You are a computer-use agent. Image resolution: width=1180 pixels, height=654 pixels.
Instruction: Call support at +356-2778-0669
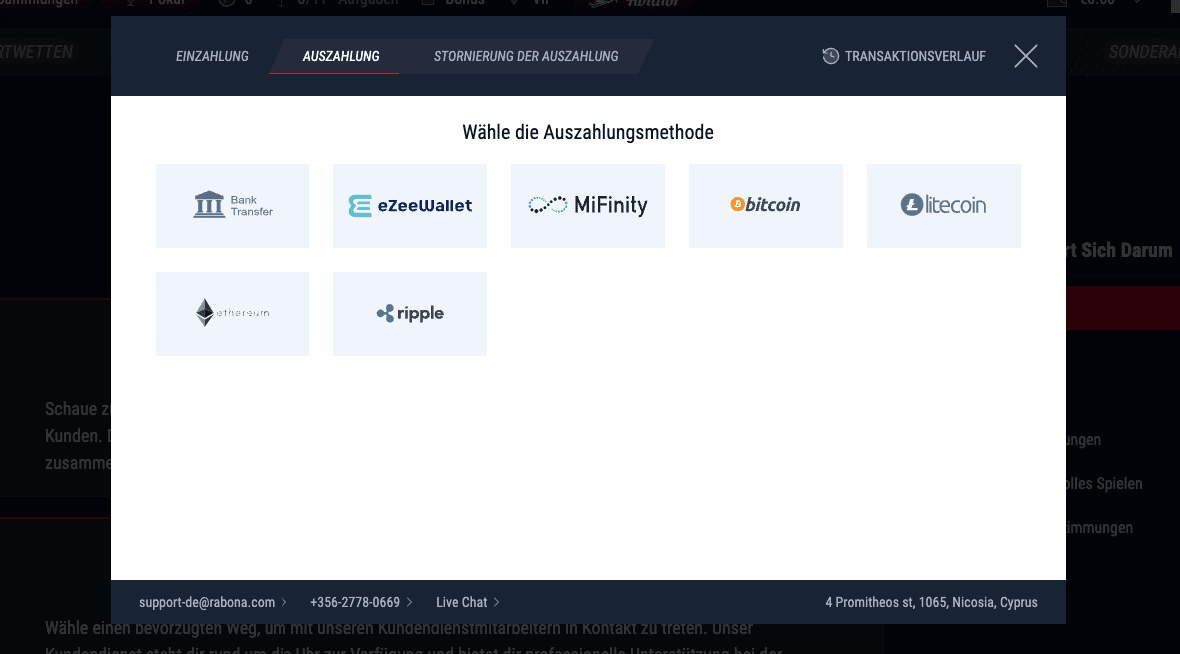point(354,602)
